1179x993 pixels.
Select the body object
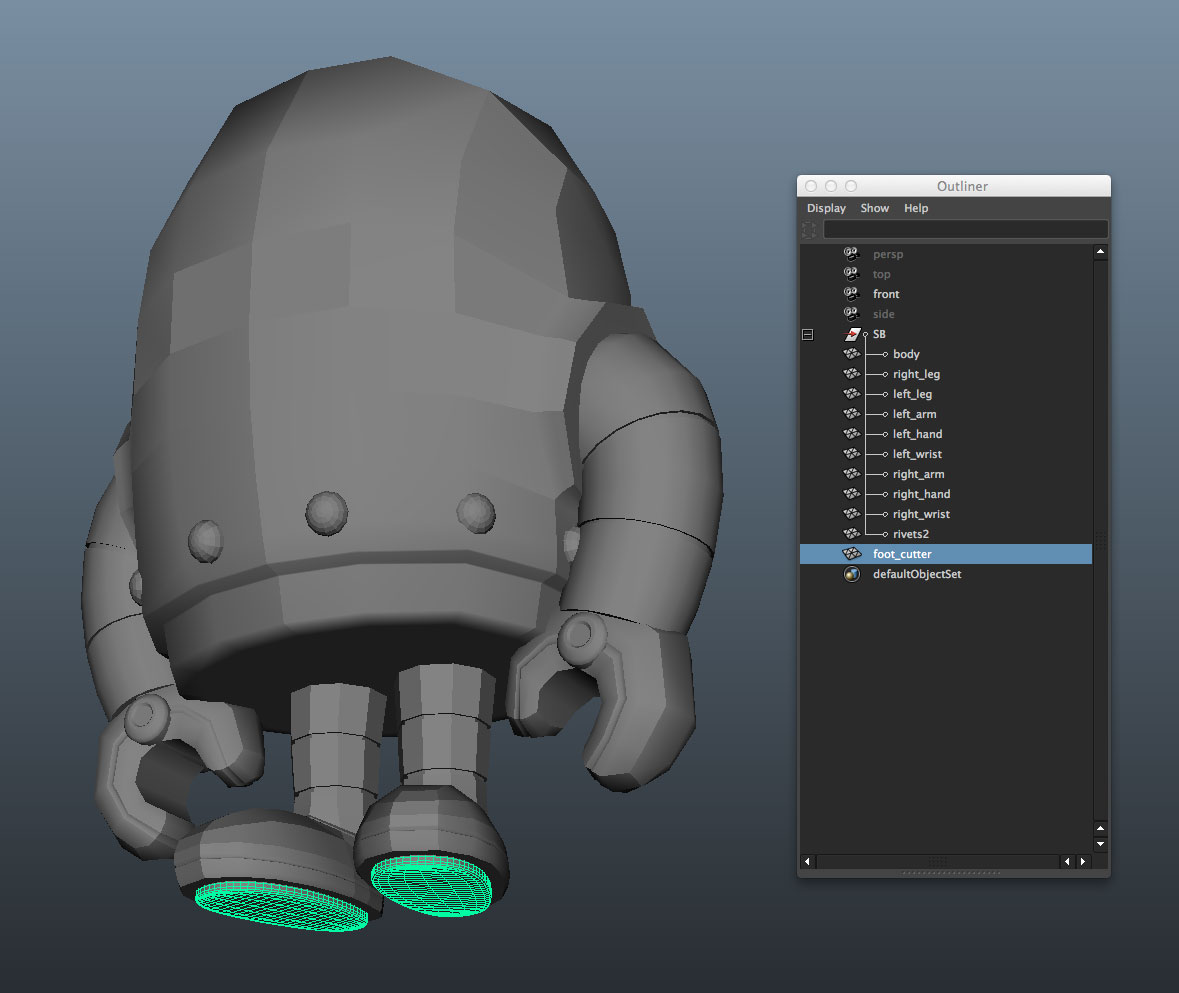[x=906, y=354]
